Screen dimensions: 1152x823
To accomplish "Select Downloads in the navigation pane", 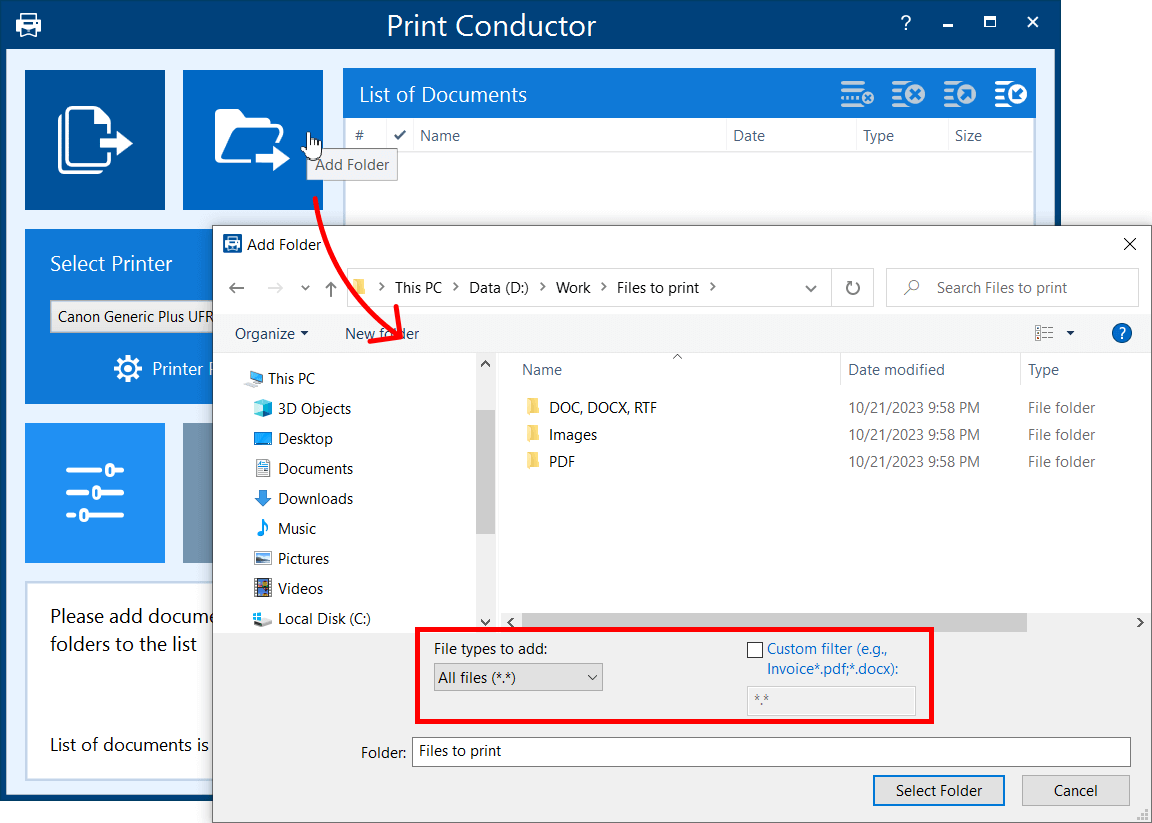I will tap(315, 498).
